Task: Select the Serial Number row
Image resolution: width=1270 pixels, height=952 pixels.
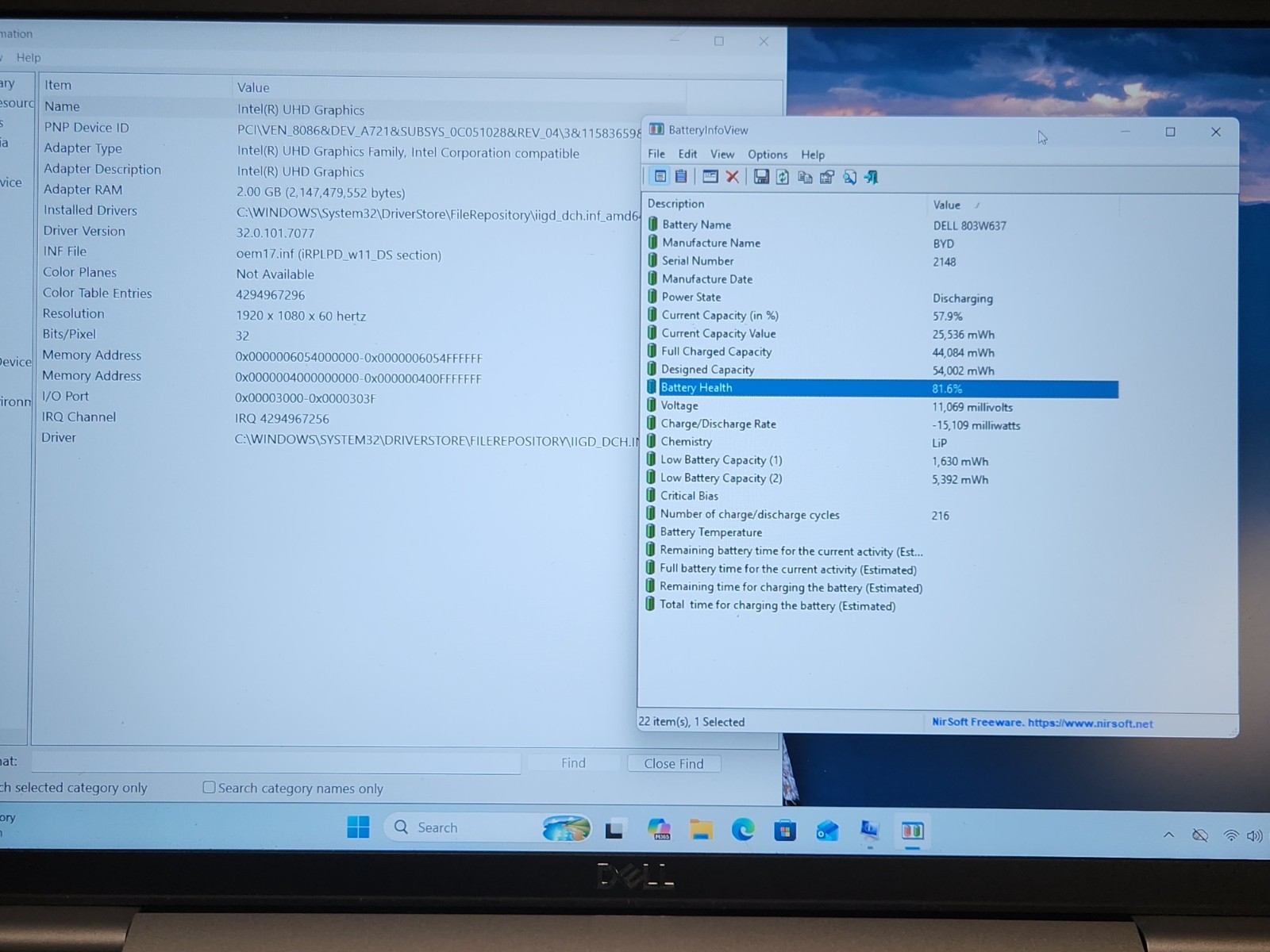Action: click(882, 261)
